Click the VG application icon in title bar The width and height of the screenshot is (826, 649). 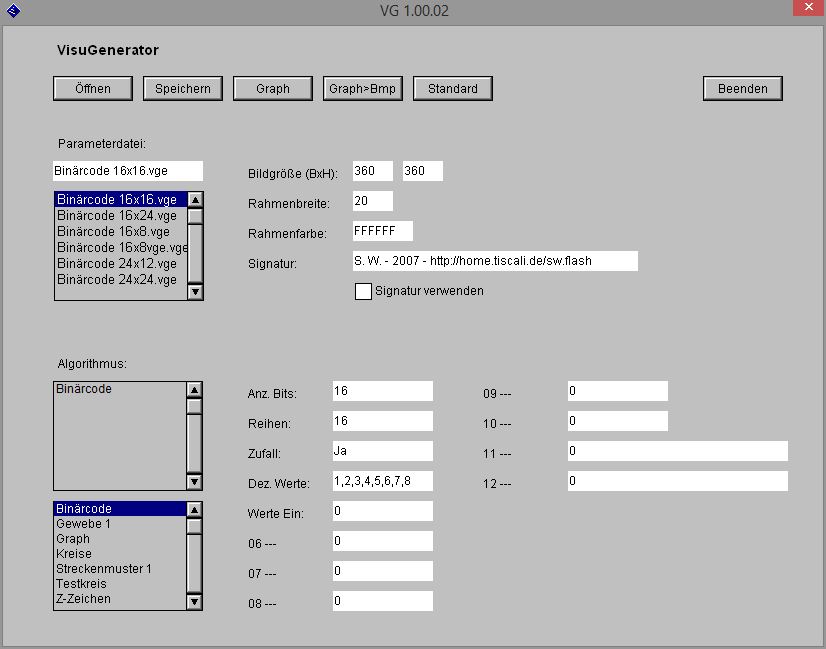[14, 10]
